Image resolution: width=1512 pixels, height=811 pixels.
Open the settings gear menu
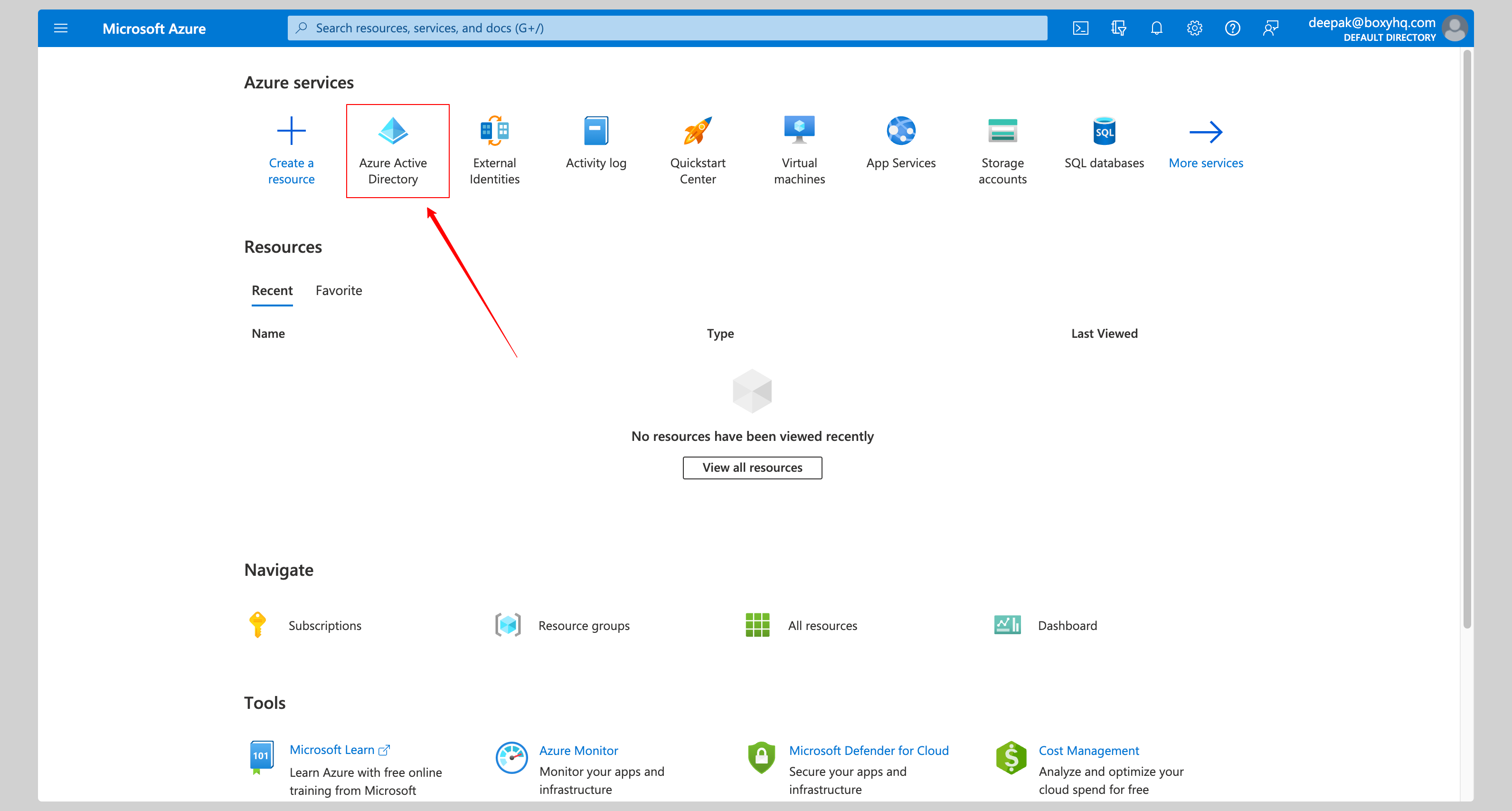click(x=1193, y=27)
